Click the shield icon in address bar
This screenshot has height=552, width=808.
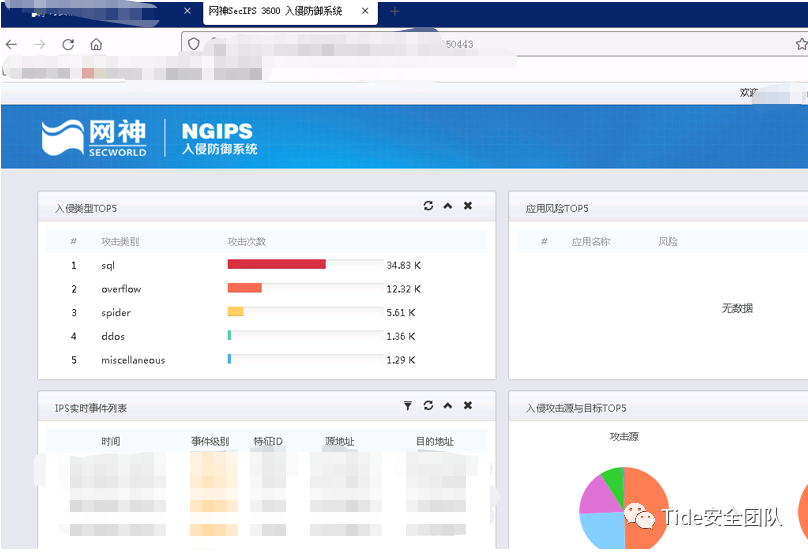pos(194,44)
